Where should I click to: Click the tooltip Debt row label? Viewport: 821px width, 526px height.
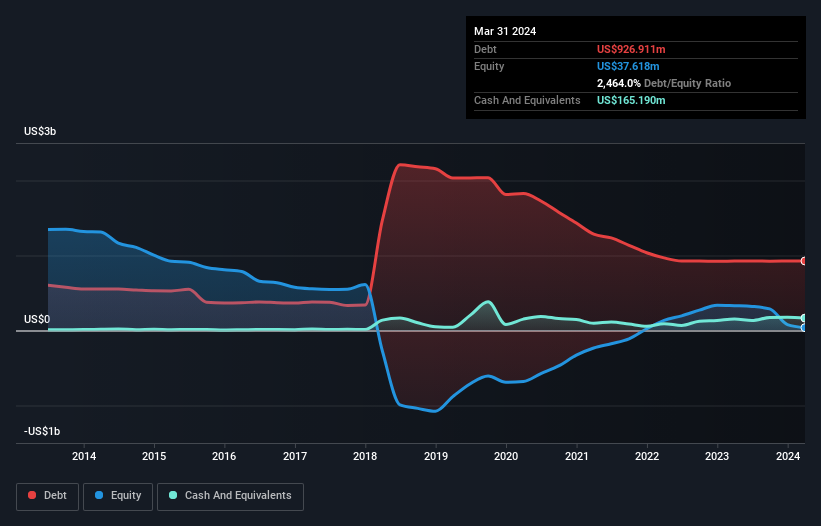pos(485,49)
